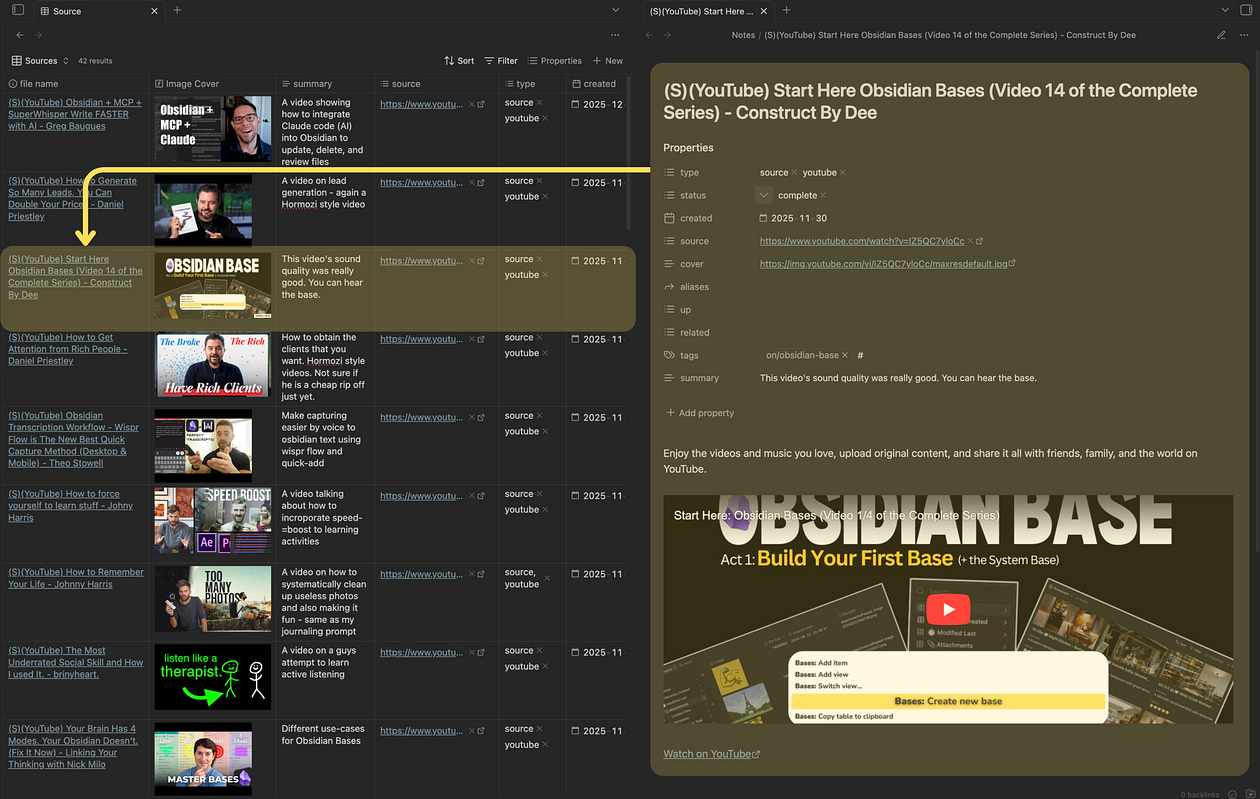Open the Greg Baugues Obsidian MCP note
The height and width of the screenshot is (799, 1260).
click(x=75, y=114)
